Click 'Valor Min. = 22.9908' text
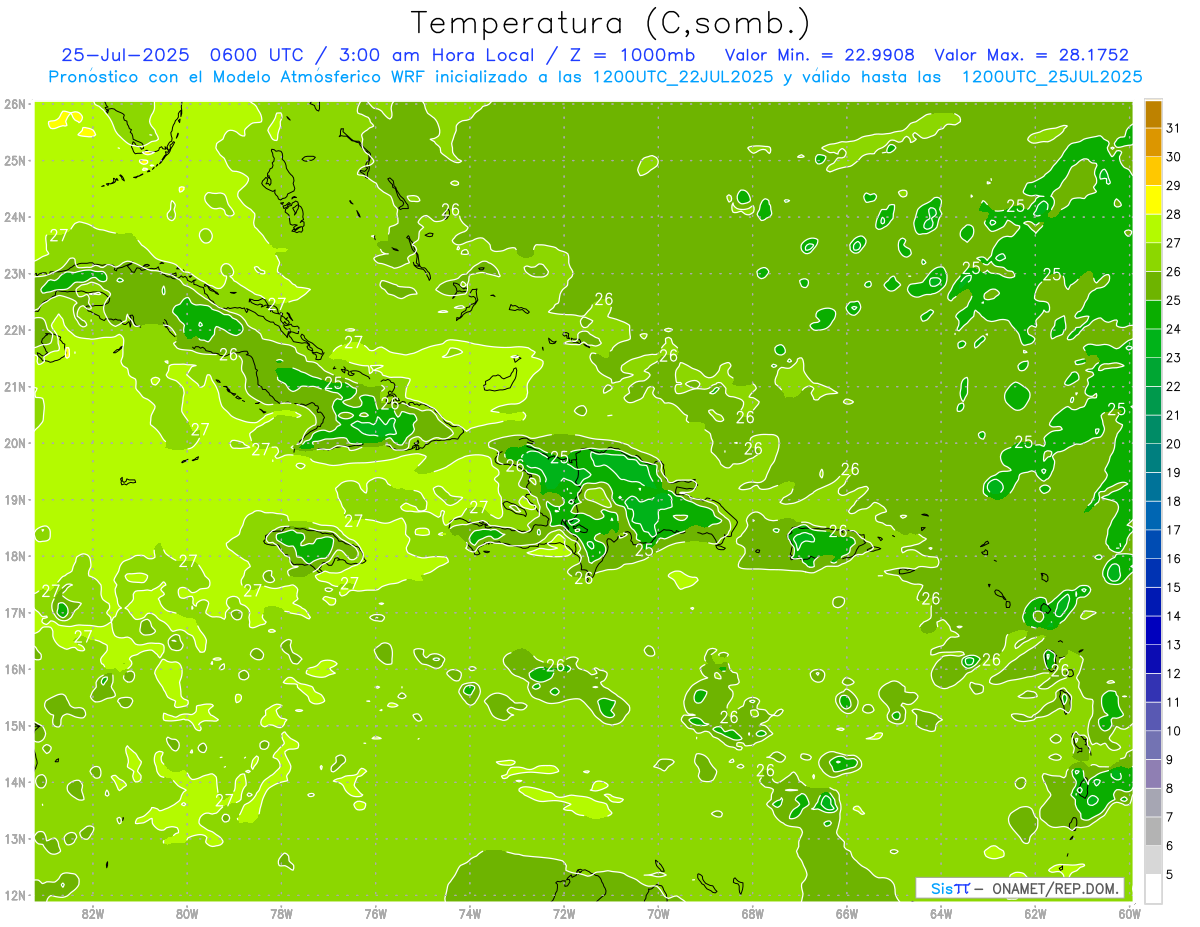The image size is (1200, 927). 821,55
